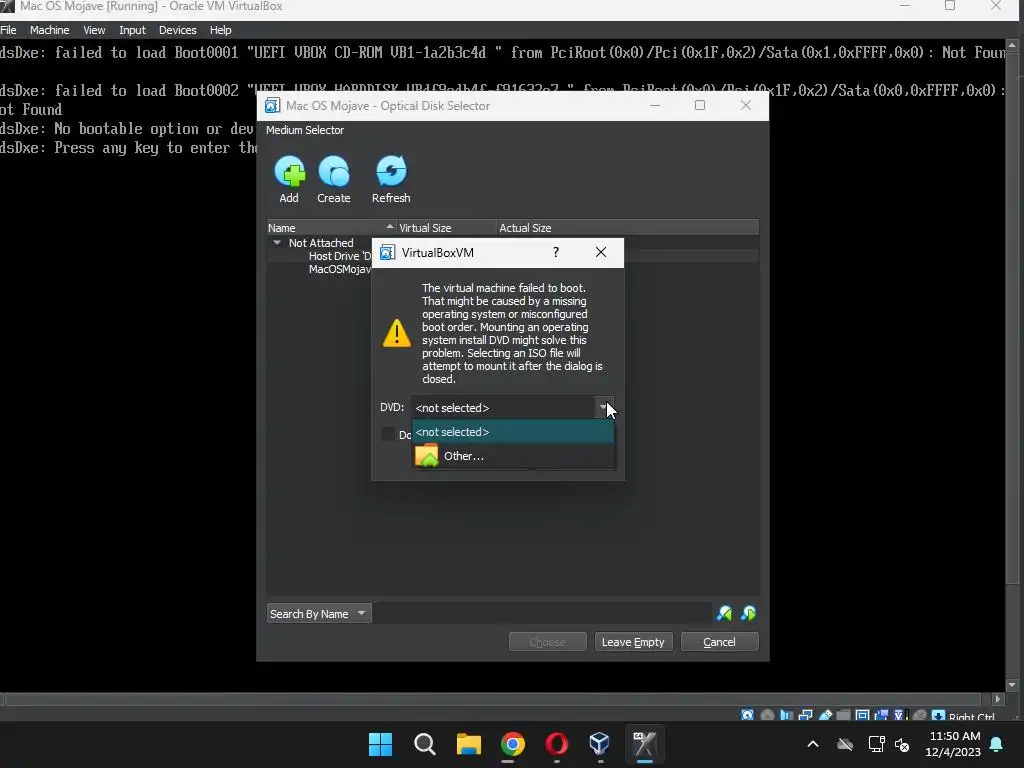
Task: Open the File menu
Action: coord(8,30)
